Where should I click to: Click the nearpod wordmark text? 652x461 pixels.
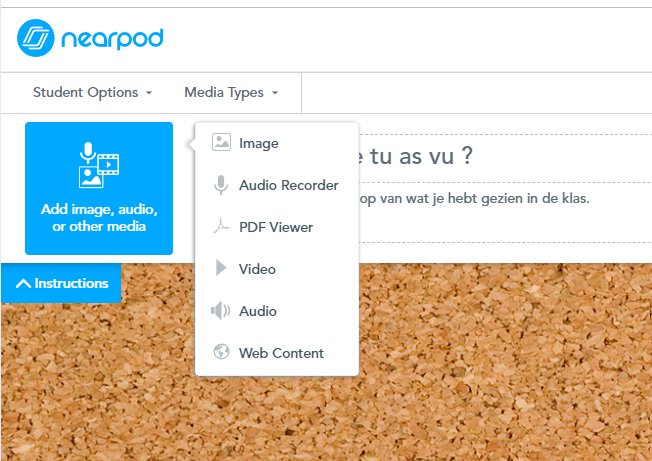(x=112, y=39)
